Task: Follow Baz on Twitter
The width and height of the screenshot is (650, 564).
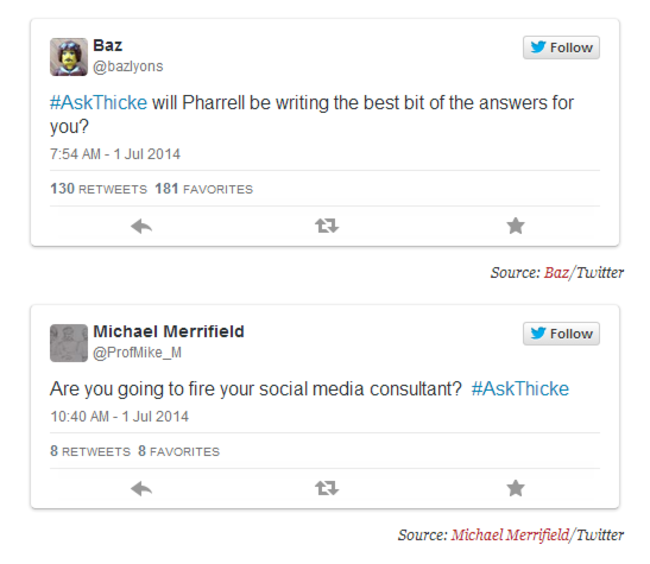Action: click(561, 48)
